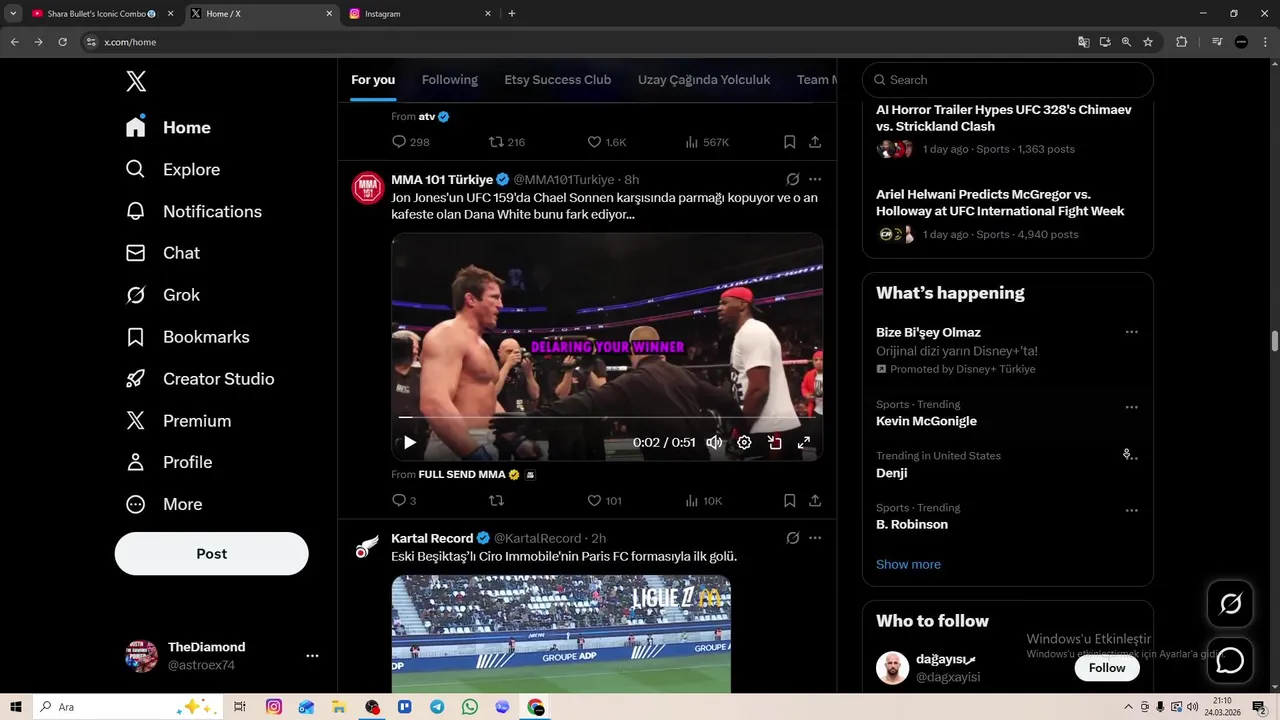Switch to Etsy Success Club tab
The image size is (1280, 720).
tap(557, 80)
